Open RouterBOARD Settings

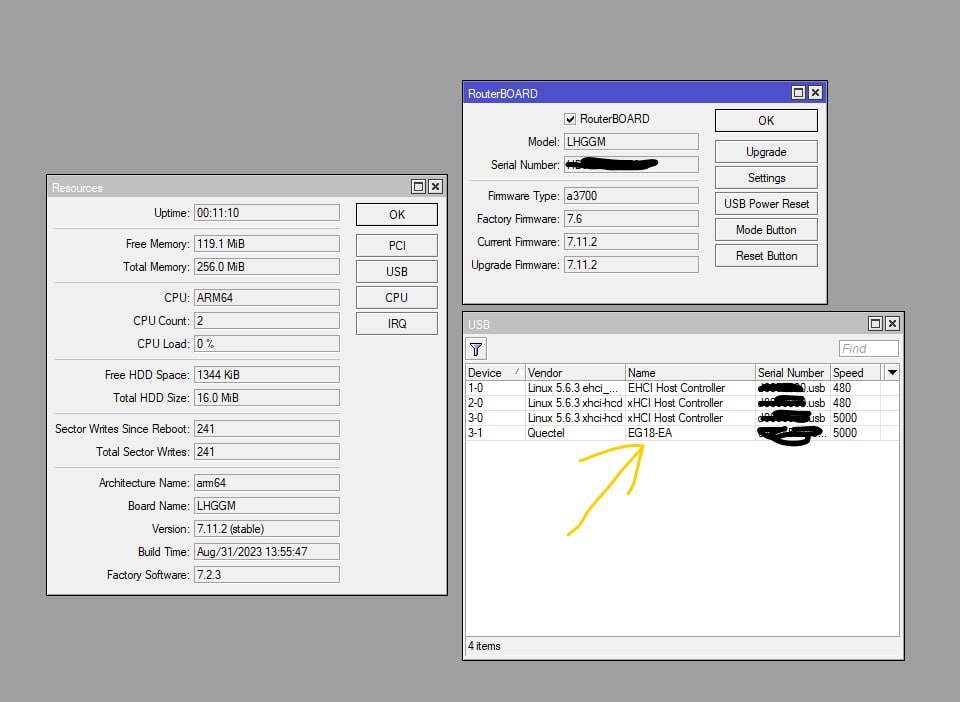click(766, 177)
